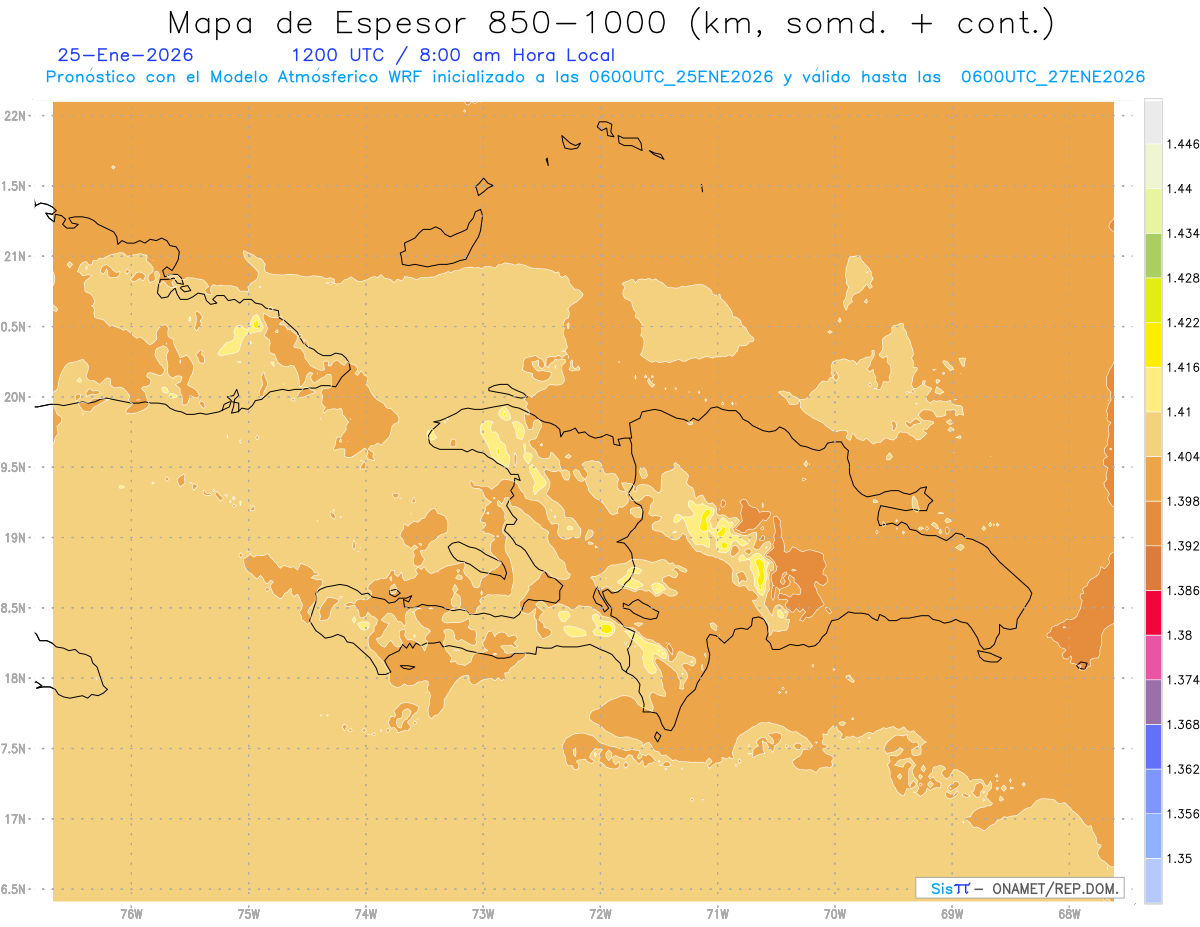Click the "1.416" colorbar value
Screen dimensions: 1200x927
click(x=1183, y=367)
